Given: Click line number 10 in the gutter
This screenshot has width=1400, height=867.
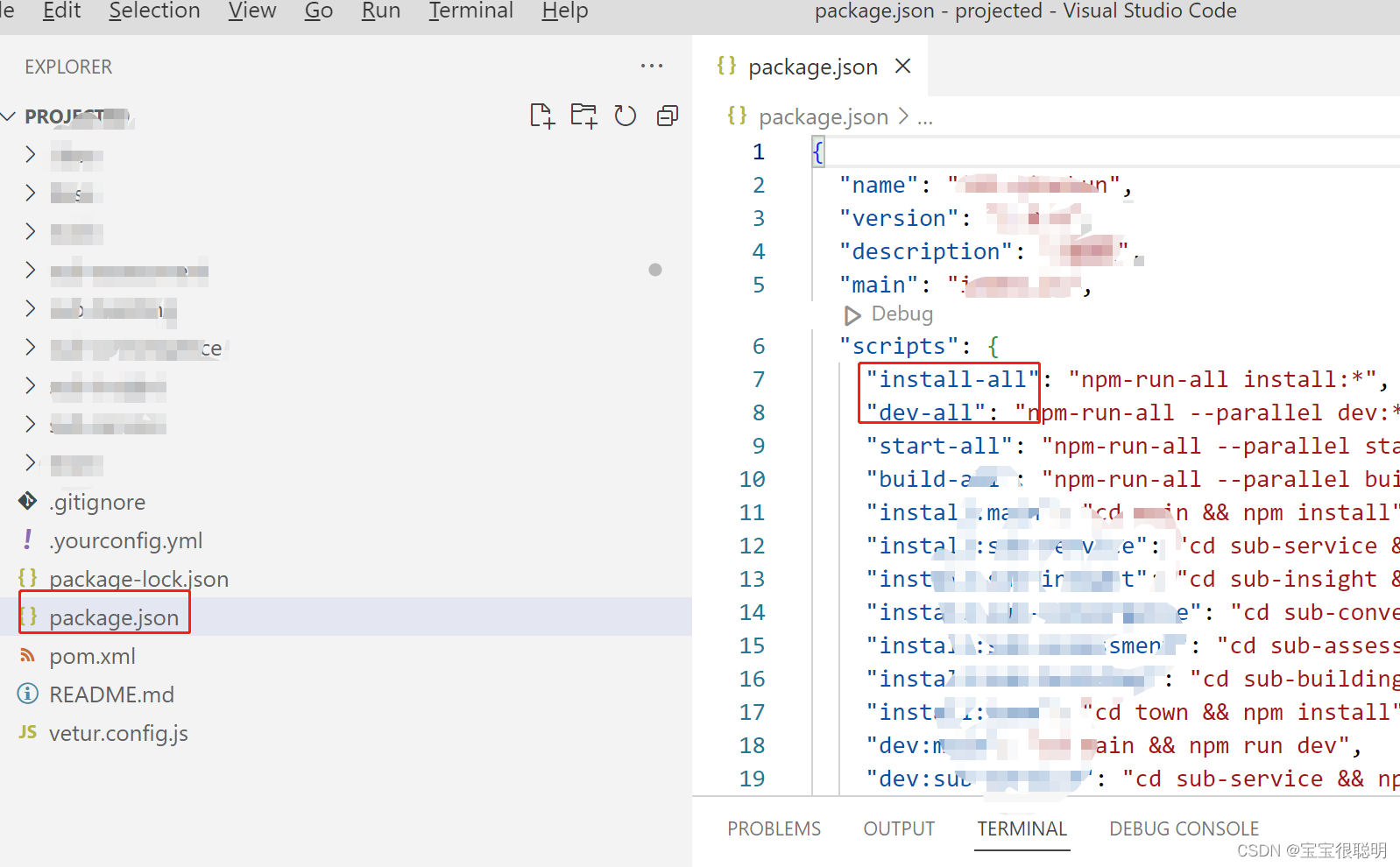Looking at the screenshot, I should (x=752, y=480).
